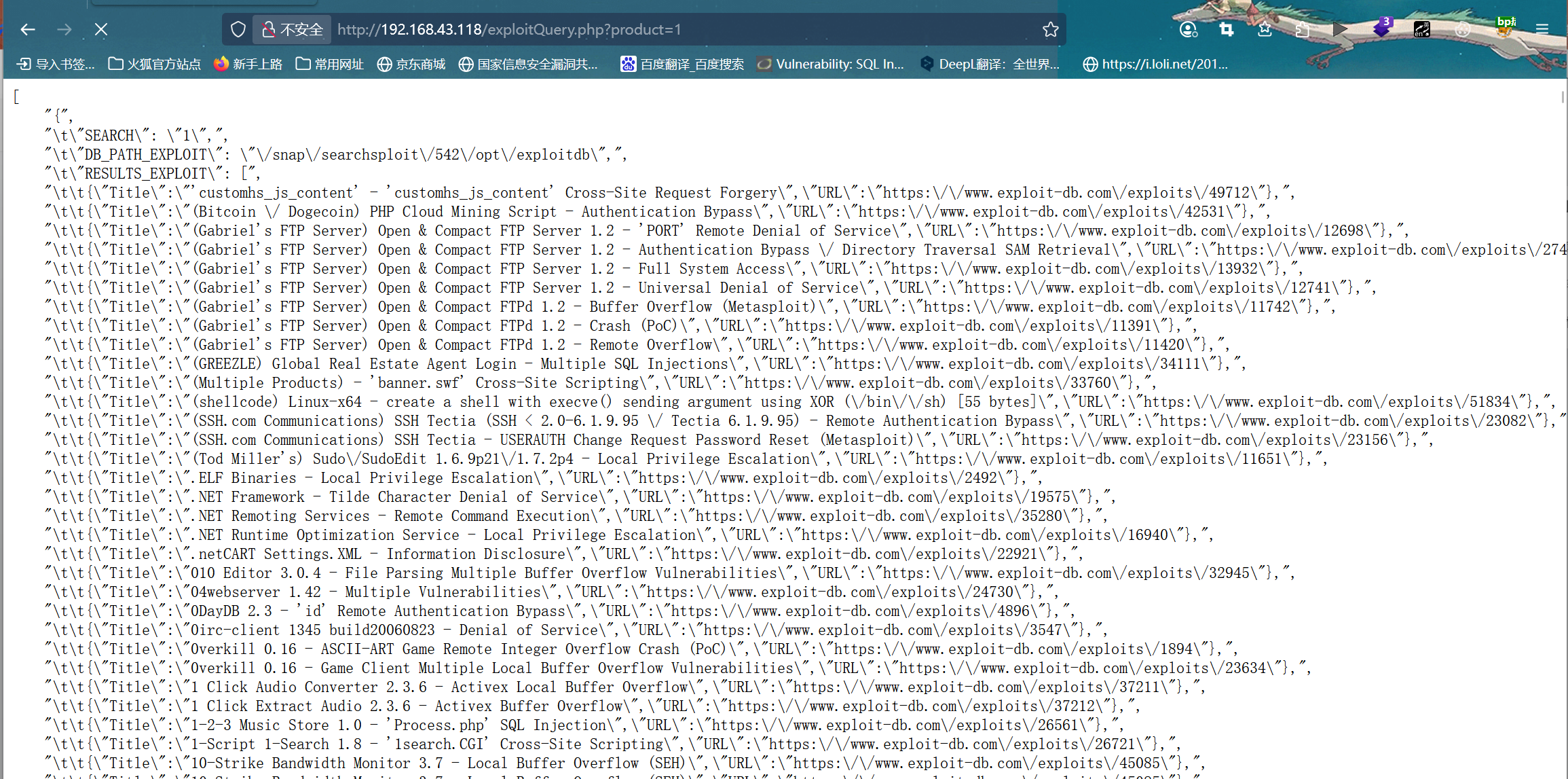Expand the 常用网址 bookmark folder
1568x779 pixels.
[330, 64]
